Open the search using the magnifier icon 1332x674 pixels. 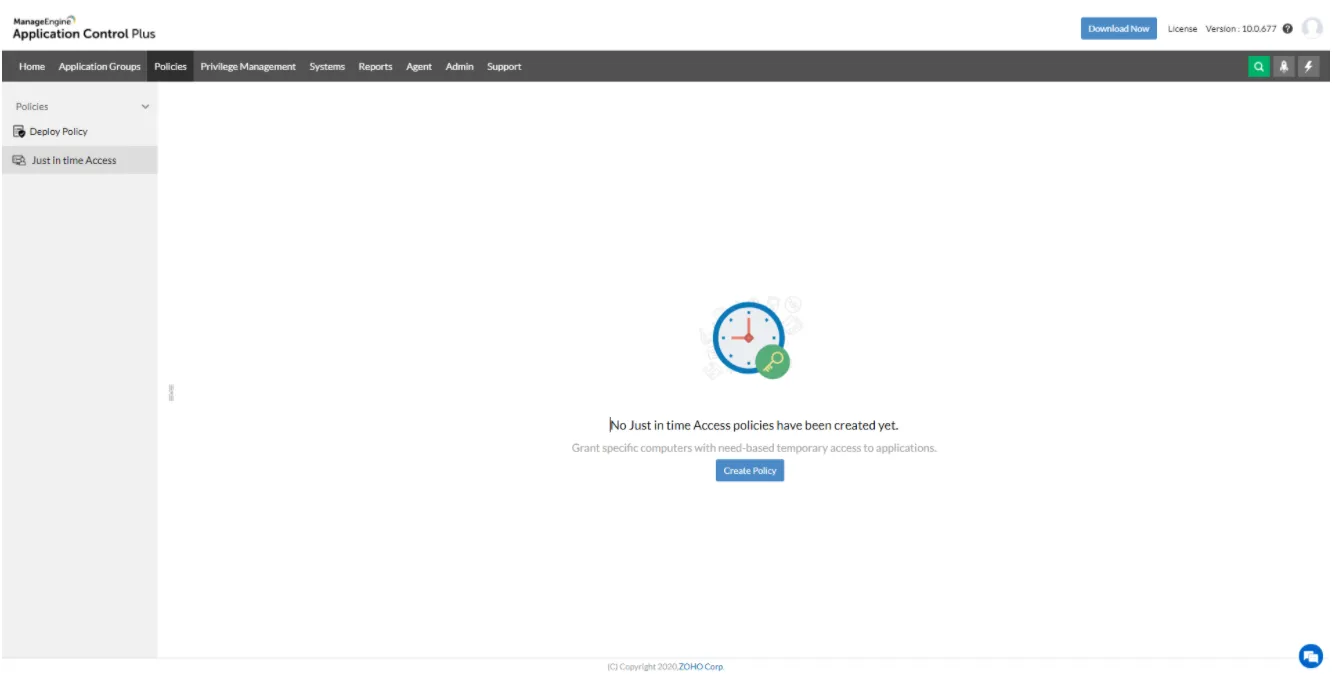1259,66
